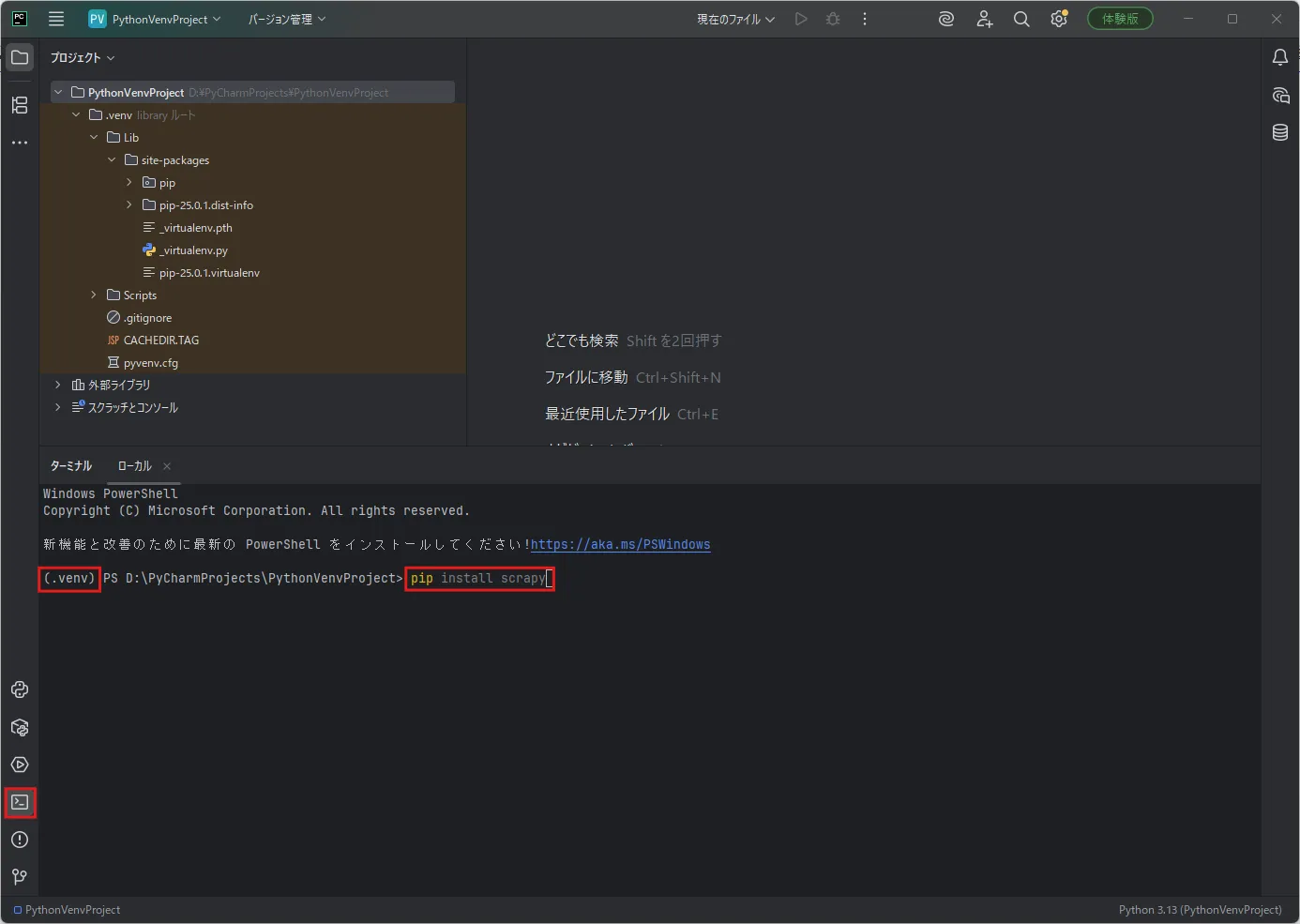Open the Database tool window

click(x=1280, y=132)
